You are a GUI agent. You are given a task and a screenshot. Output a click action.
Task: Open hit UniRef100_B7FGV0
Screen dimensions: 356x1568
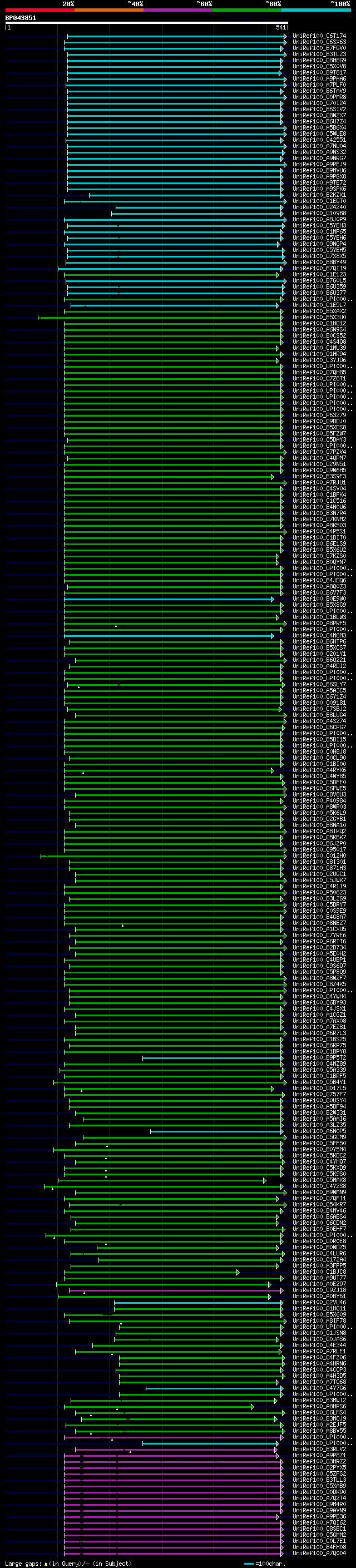[x=319, y=48]
